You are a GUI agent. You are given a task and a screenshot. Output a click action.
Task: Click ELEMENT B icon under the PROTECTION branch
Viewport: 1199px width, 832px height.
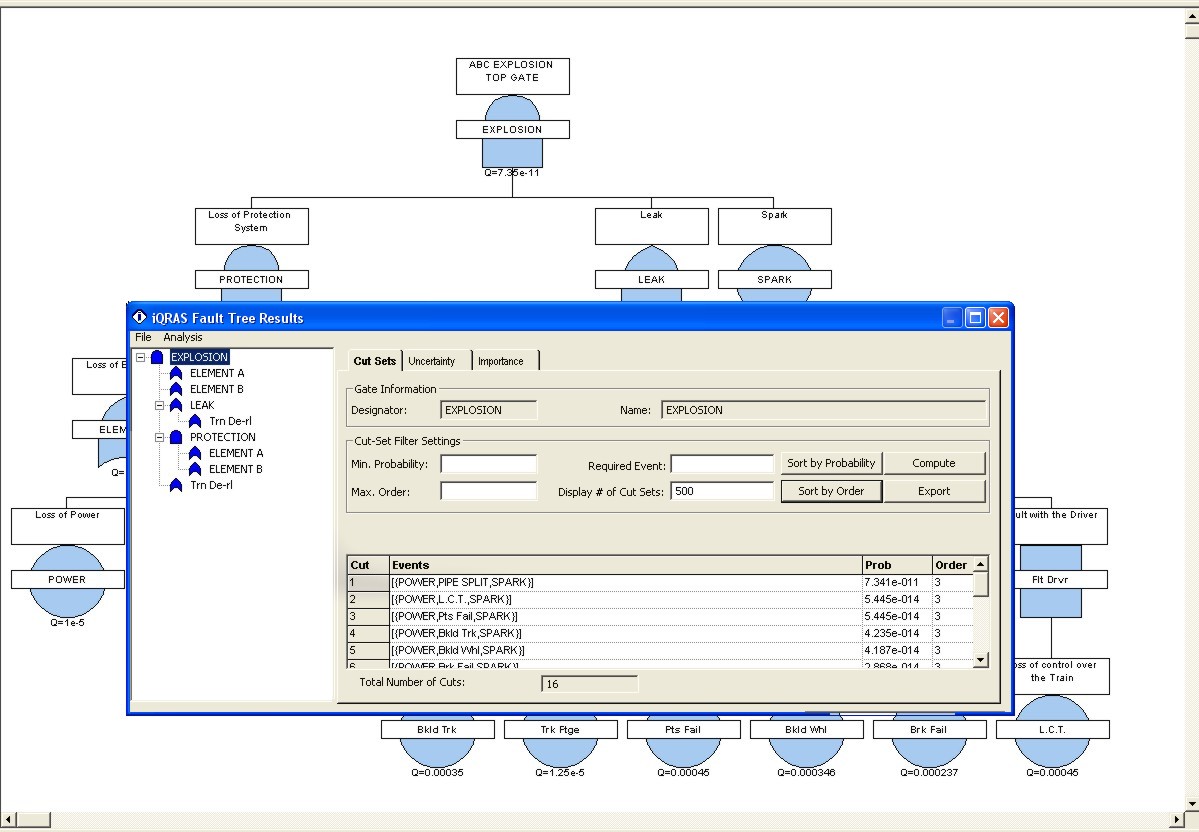coord(195,470)
